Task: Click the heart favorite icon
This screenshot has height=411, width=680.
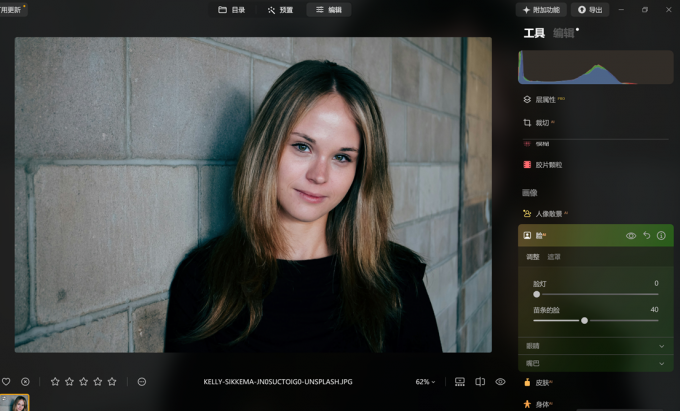Action: [x=6, y=382]
